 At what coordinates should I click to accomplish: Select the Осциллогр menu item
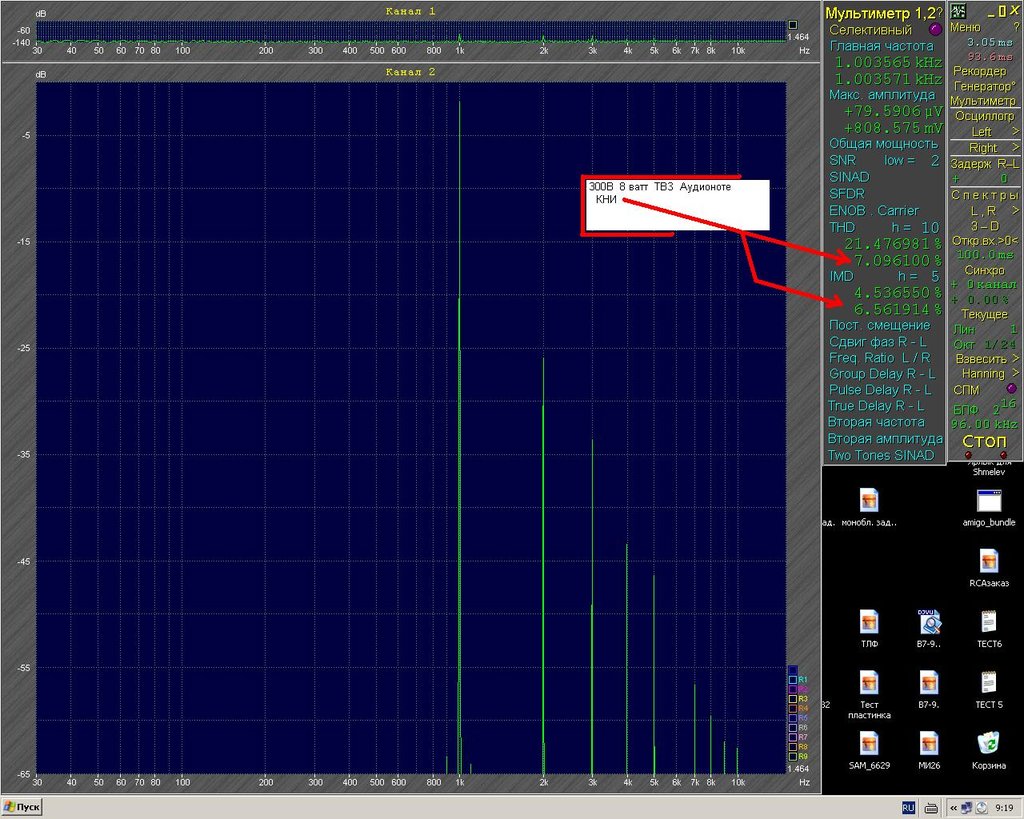(984, 116)
